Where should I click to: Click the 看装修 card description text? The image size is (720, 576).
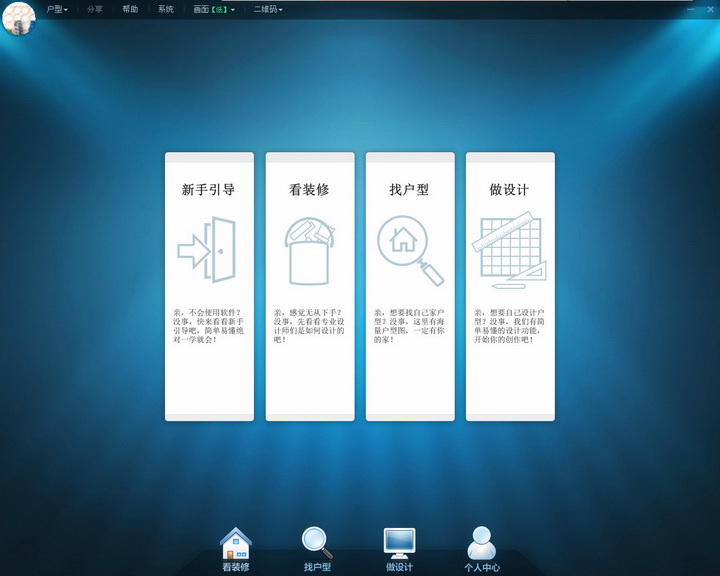coord(309,326)
